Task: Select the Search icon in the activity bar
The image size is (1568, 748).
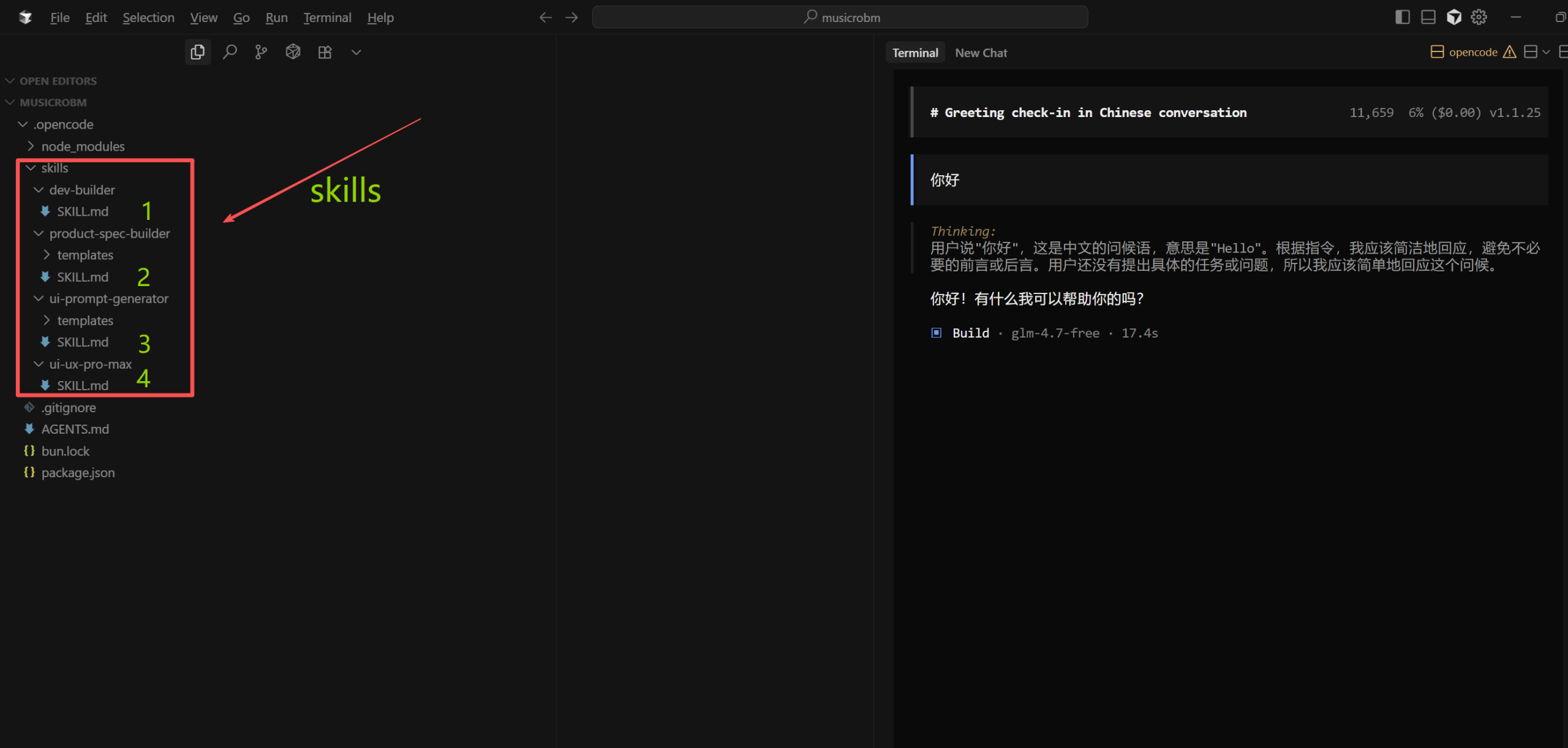Action: click(230, 51)
